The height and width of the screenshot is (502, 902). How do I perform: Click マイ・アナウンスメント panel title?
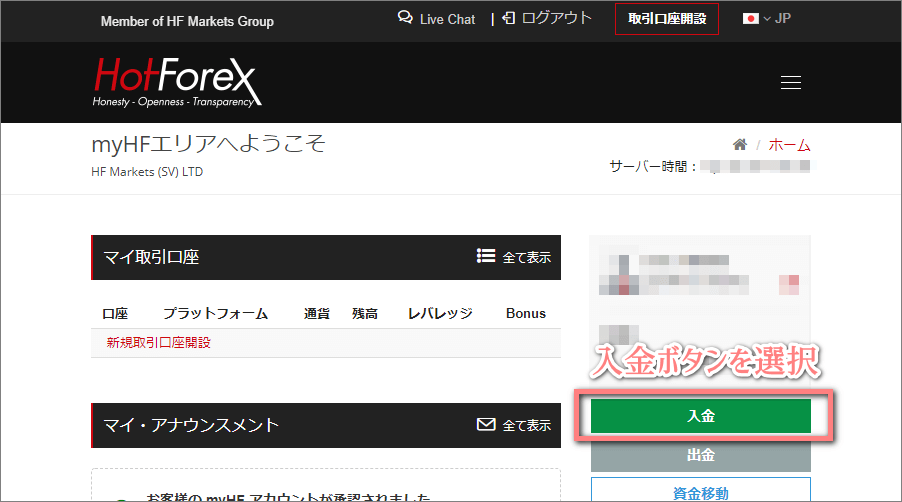191,425
